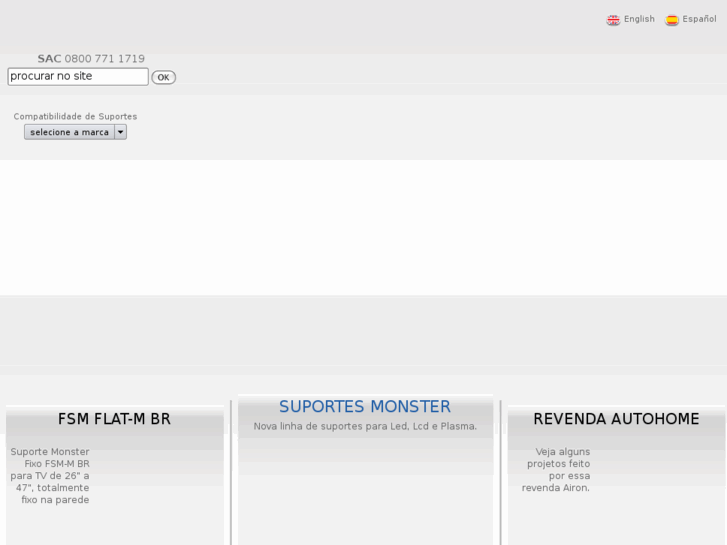This screenshot has width=727, height=545.
Task: Open the REVENDA AUTOHOME heading
Action: 616,419
